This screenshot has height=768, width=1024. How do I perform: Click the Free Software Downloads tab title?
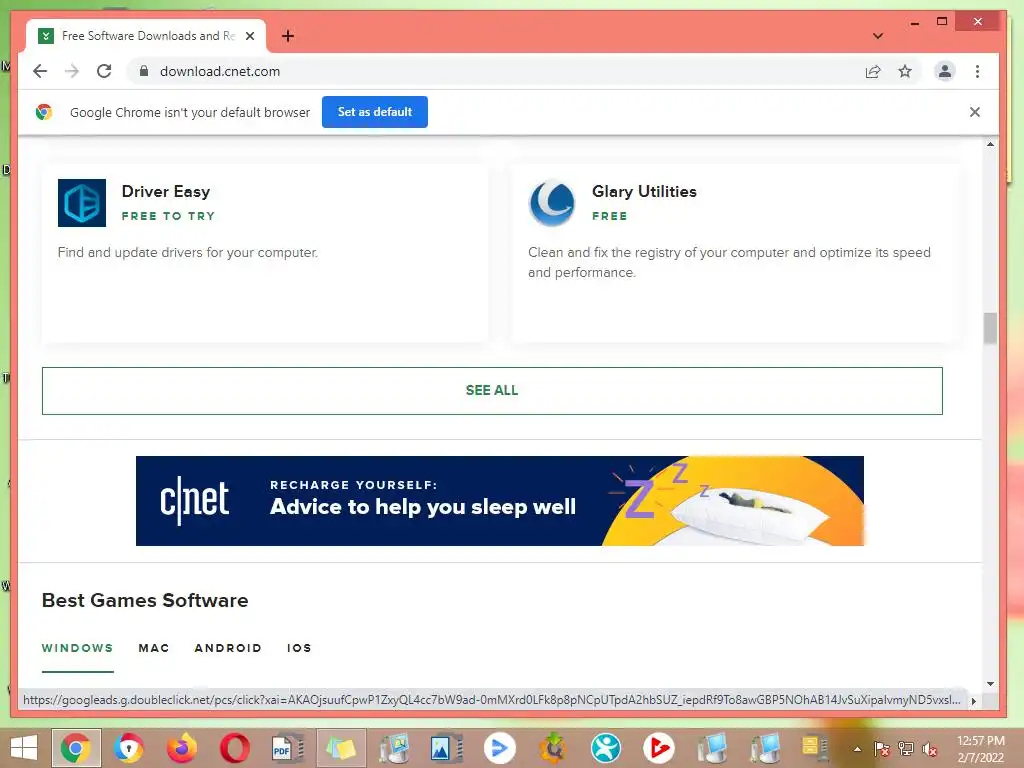point(148,36)
